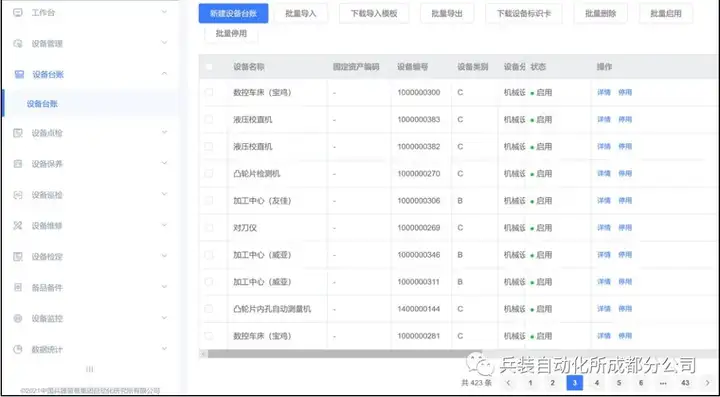Viewport: 720px width, 397px height.
Task: Open 详情 for device 1000000300
Action: coord(604,92)
